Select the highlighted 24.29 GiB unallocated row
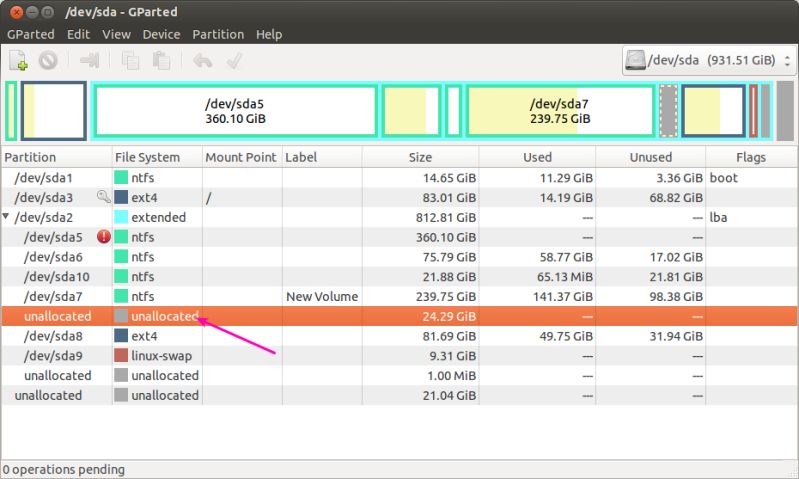Screen dimensions: 799x479 pos(400,316)
